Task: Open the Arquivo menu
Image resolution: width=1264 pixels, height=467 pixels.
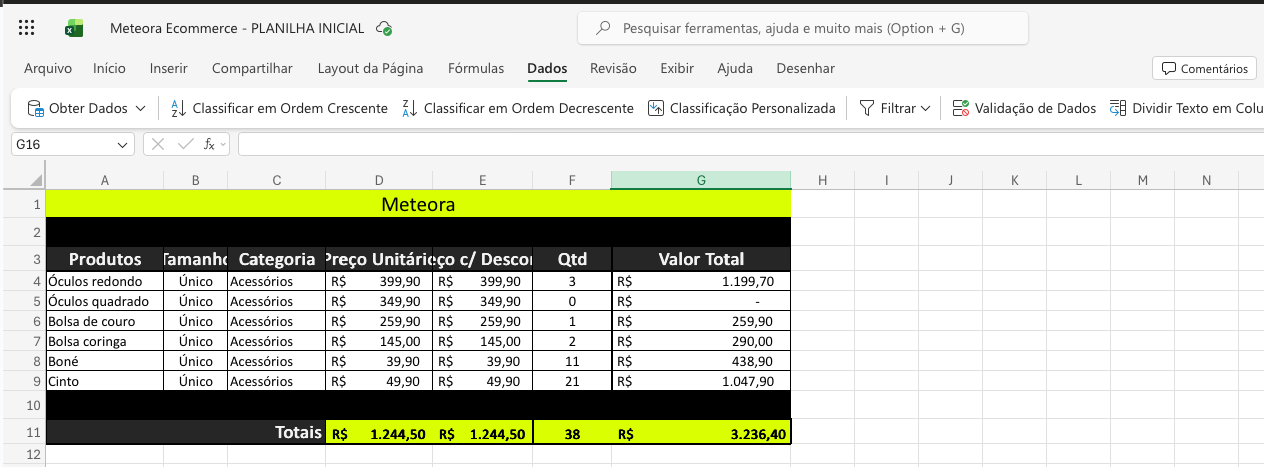Action: point(48,68)
